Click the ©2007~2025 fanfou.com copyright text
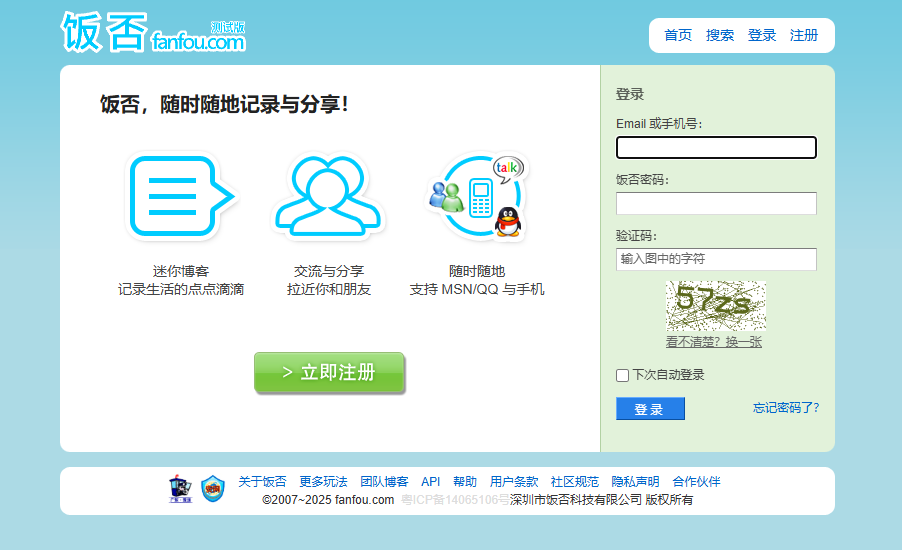The image size is (902, 550). point(328,499)
